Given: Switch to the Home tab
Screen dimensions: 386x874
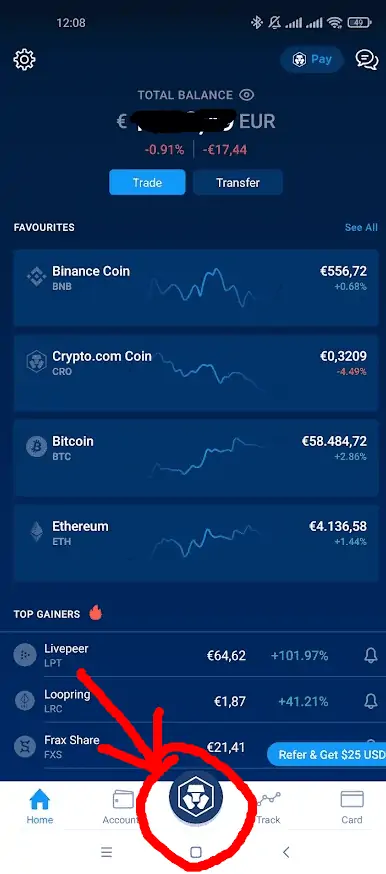Looking at the screenshot, I should [40, 807].
